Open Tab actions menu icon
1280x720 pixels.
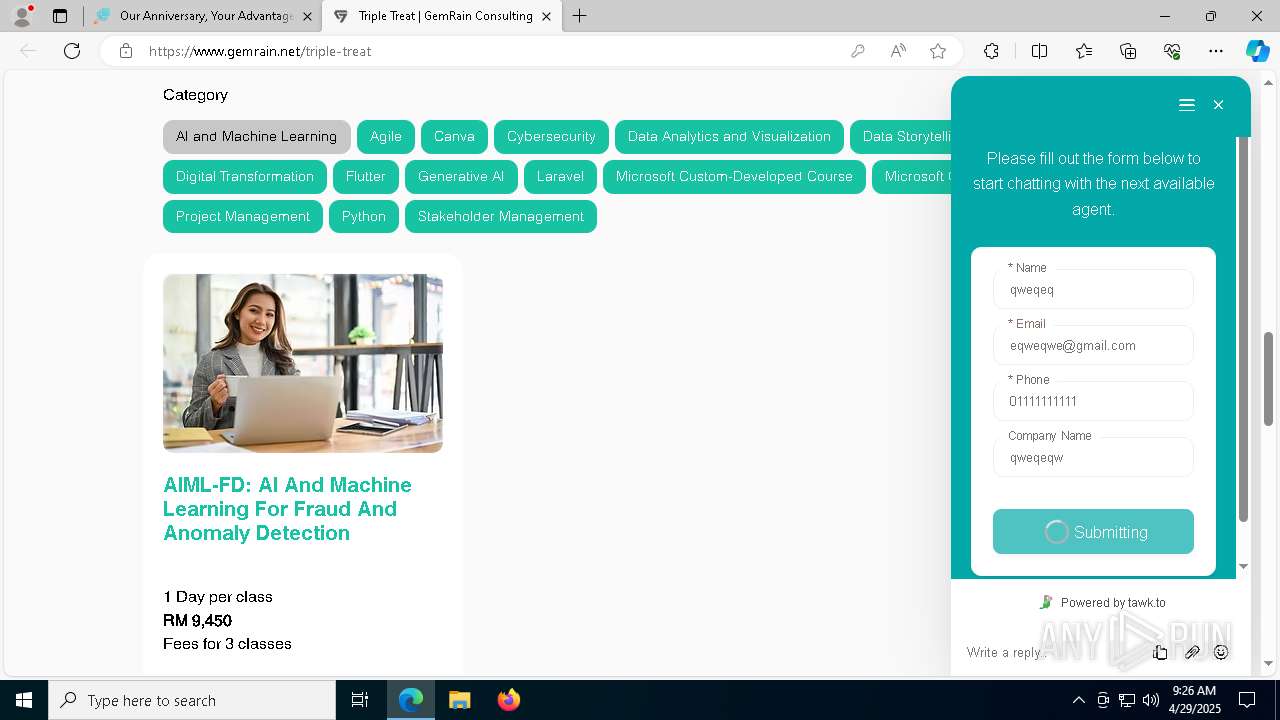point(60,16)
